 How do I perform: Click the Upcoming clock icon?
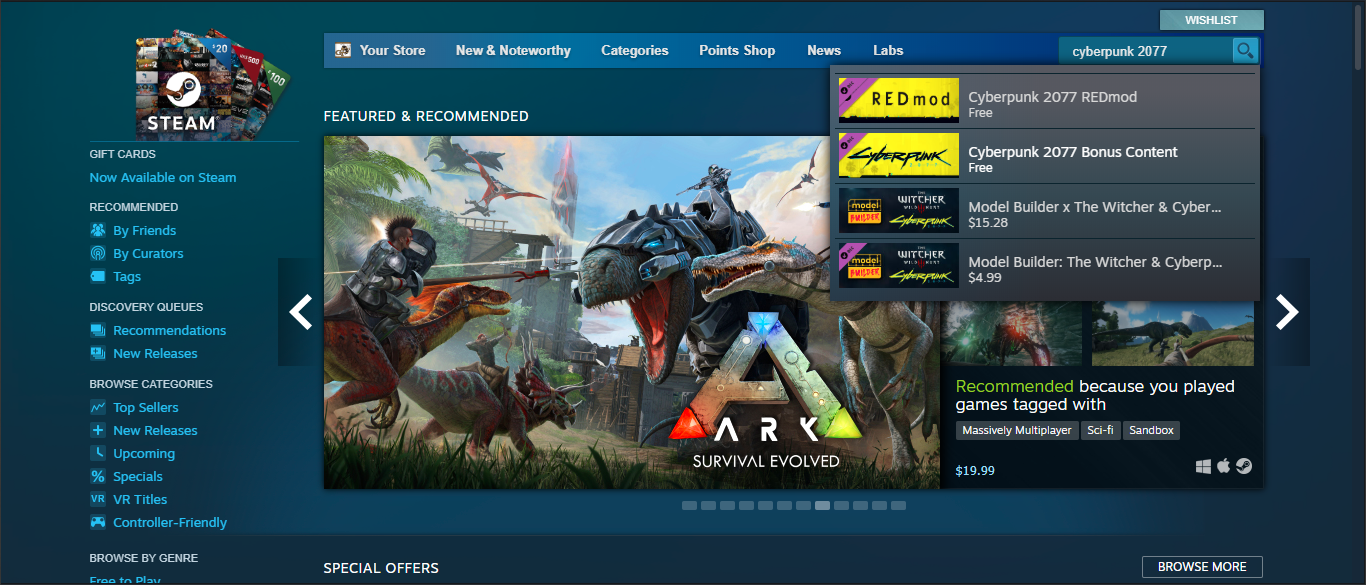[98, 453]
